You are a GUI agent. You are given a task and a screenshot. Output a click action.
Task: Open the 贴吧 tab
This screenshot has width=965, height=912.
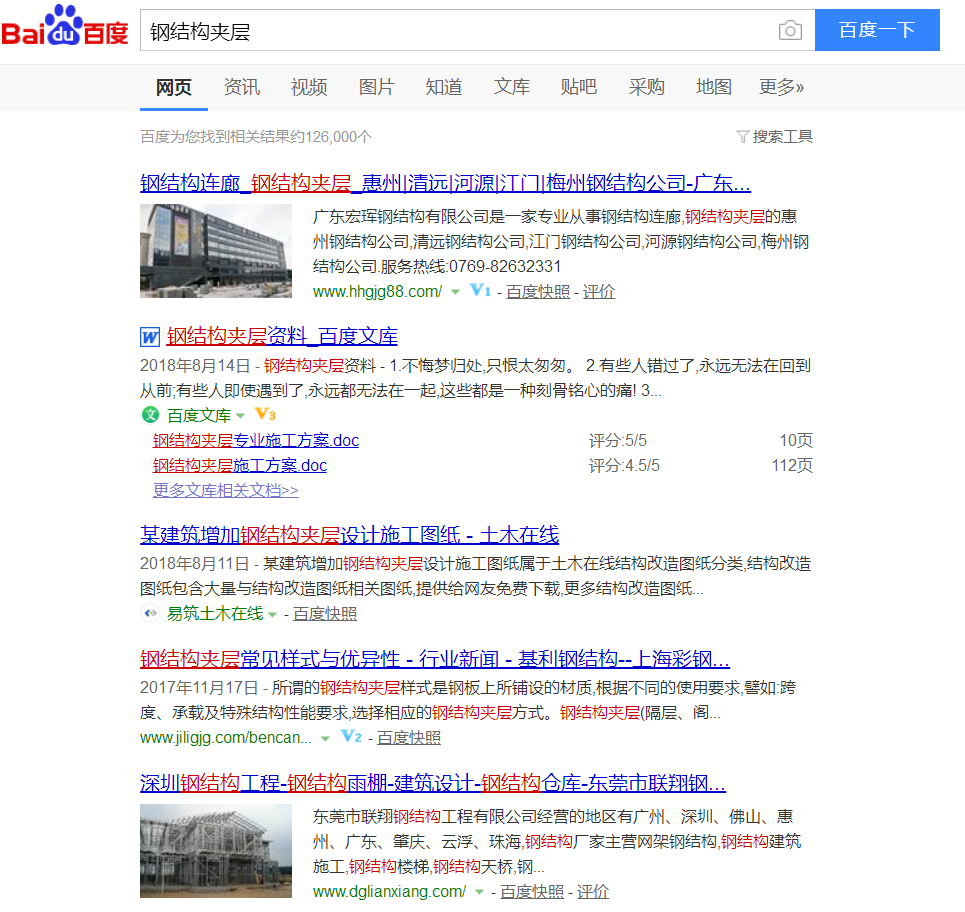[x=579, y=87]
